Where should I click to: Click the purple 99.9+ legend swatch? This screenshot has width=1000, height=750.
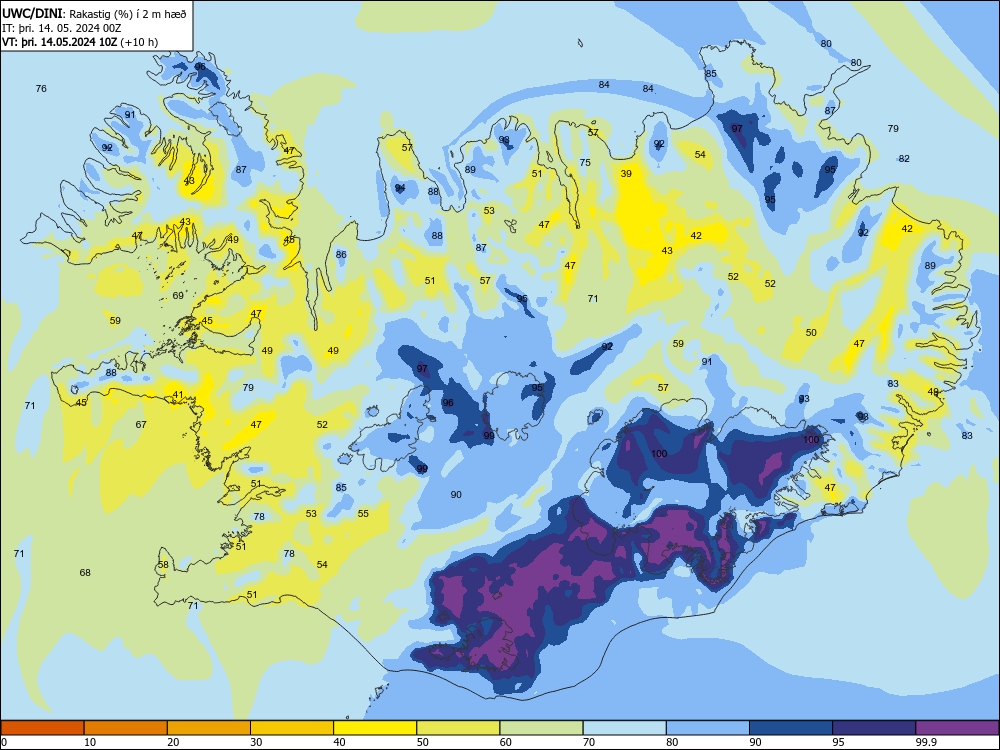pyautogui.click(x=957, y=728)
